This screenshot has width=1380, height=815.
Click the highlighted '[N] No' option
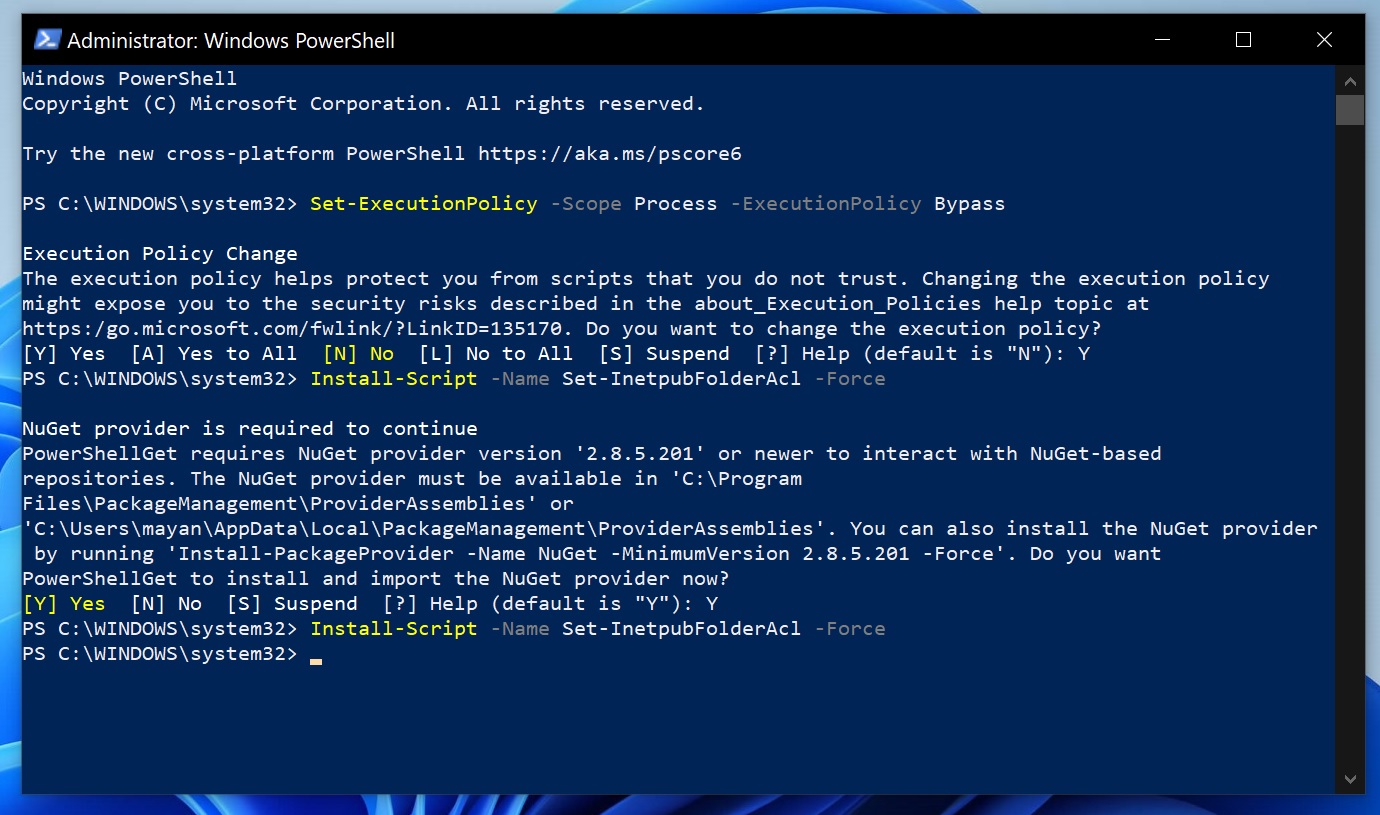tap(358, 354)
